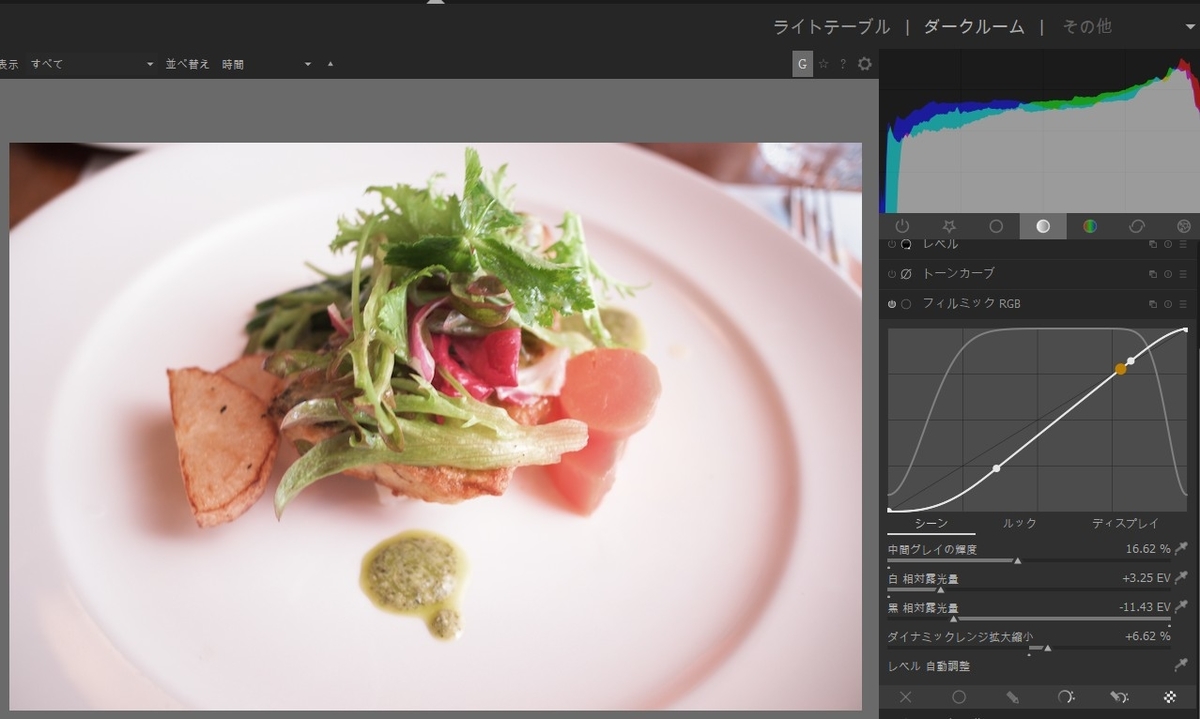Image resolution: width=1200 pixels, height=719 pixels.
Task: Switch to the ディスプレイ tab
Action: (1125, 523)
